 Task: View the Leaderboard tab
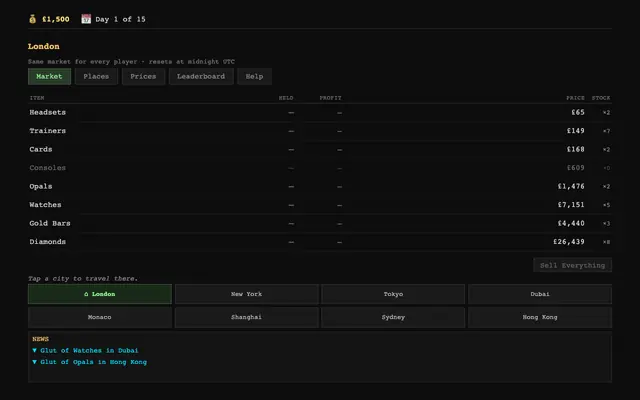[x=201, y=76]
